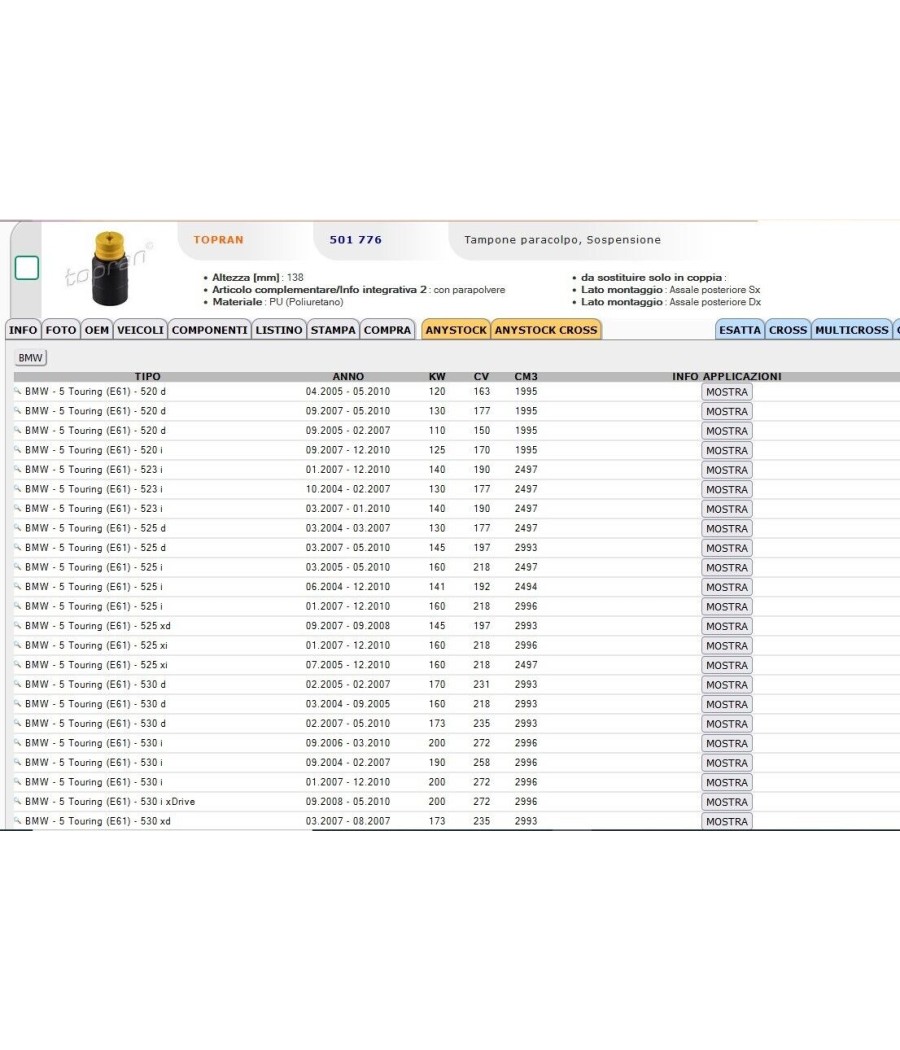Go to the VEICOLI tab
Screen dimensions: 900x1050
140,330
